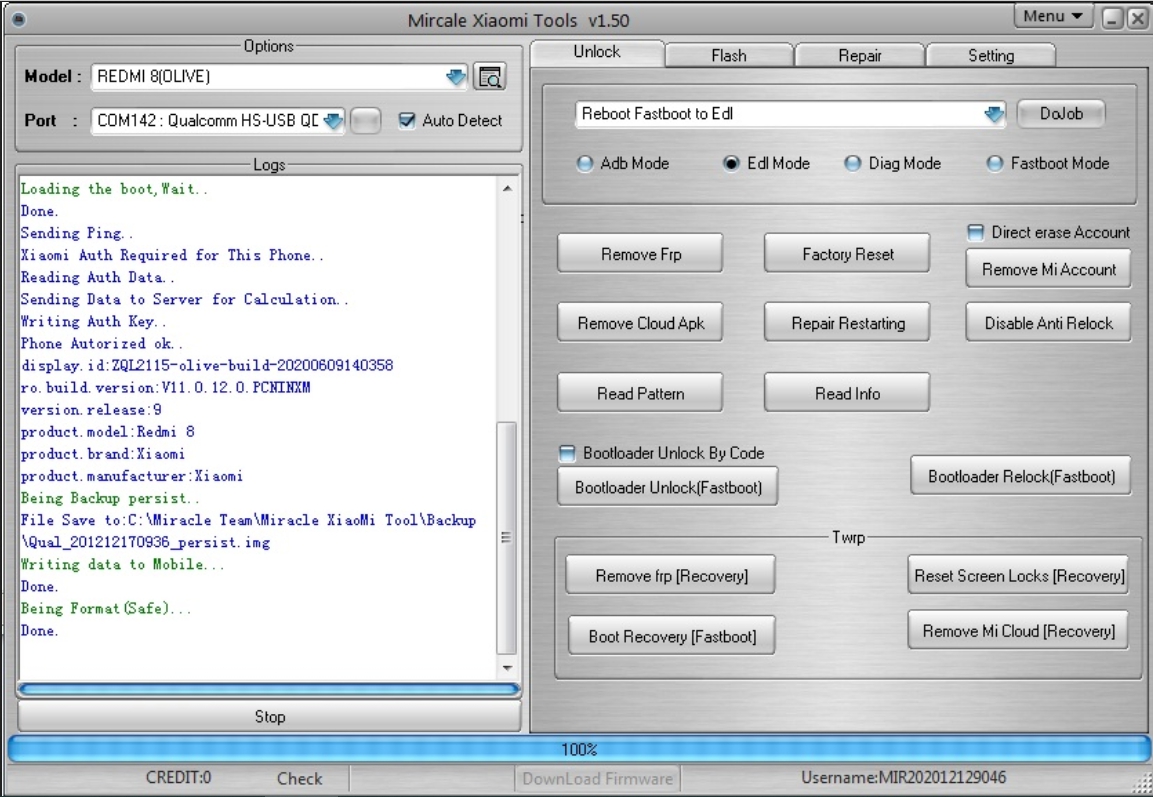Click the DoJob button
Viewport: 1153px width, 797px height.
[1061, 114]
